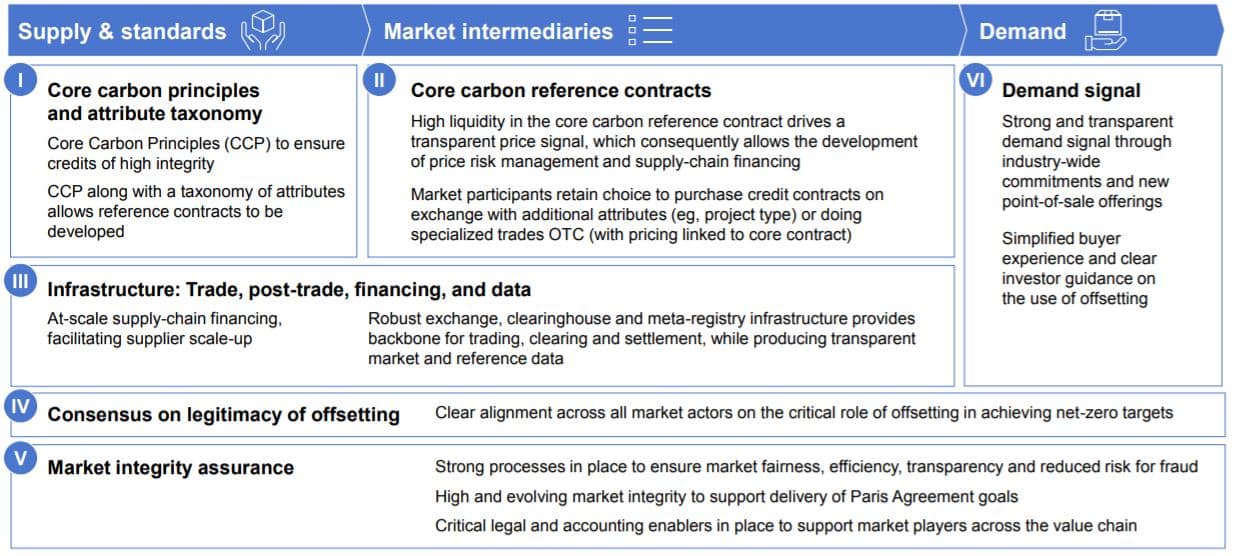Viewport: 1236px width, 556px height.
Task: Click Core carbon principles and attribute taxonomy title
Action: tap(155, 101)
